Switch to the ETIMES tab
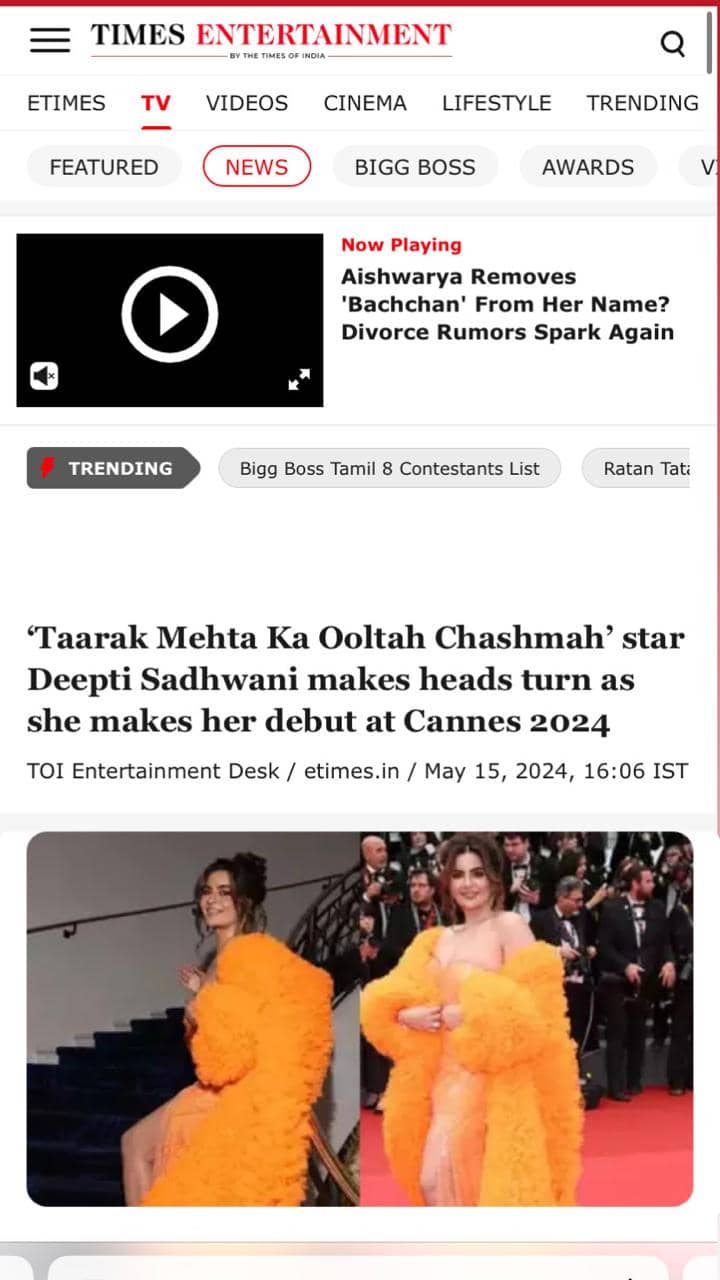This screenshot has width=720, height=1280. coord(66,103)
